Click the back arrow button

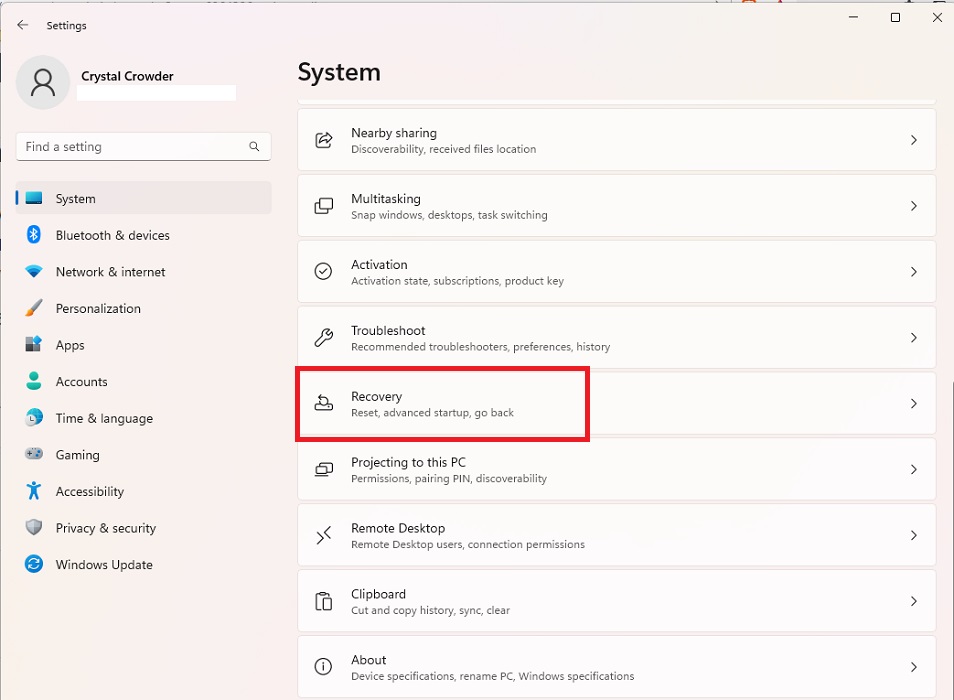point(22,25)
